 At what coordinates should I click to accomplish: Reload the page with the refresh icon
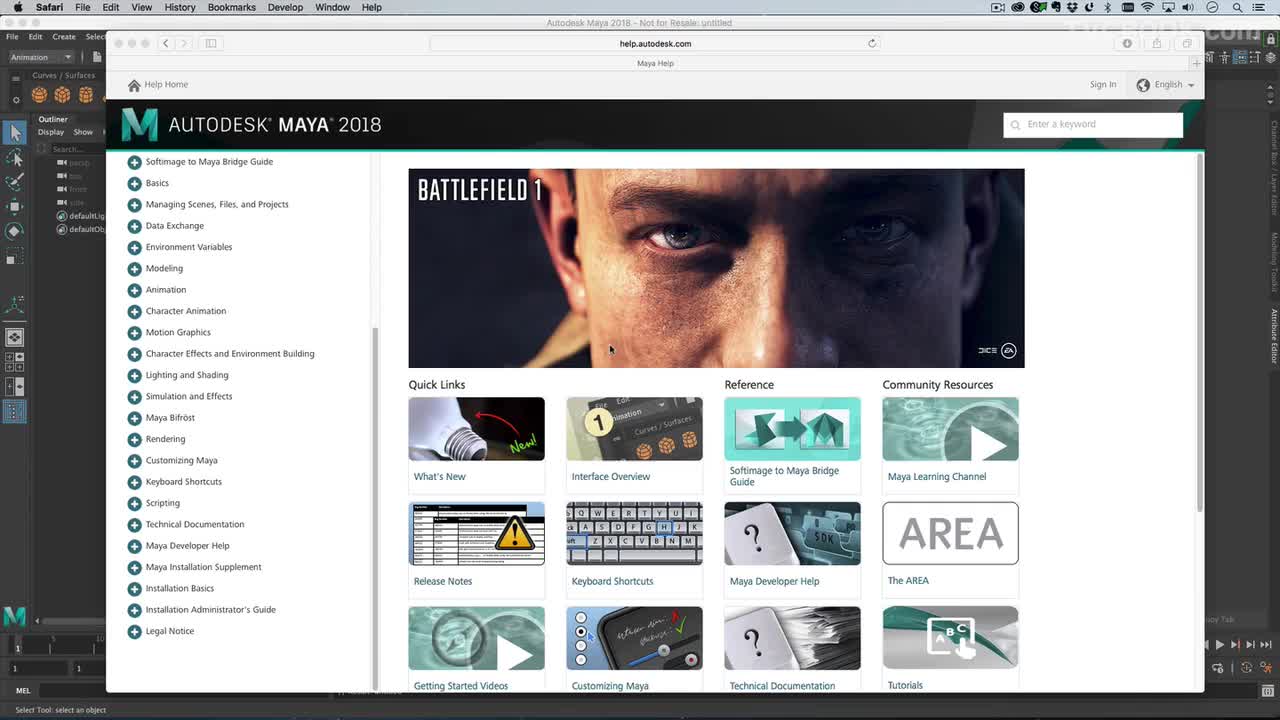point(872,43)
